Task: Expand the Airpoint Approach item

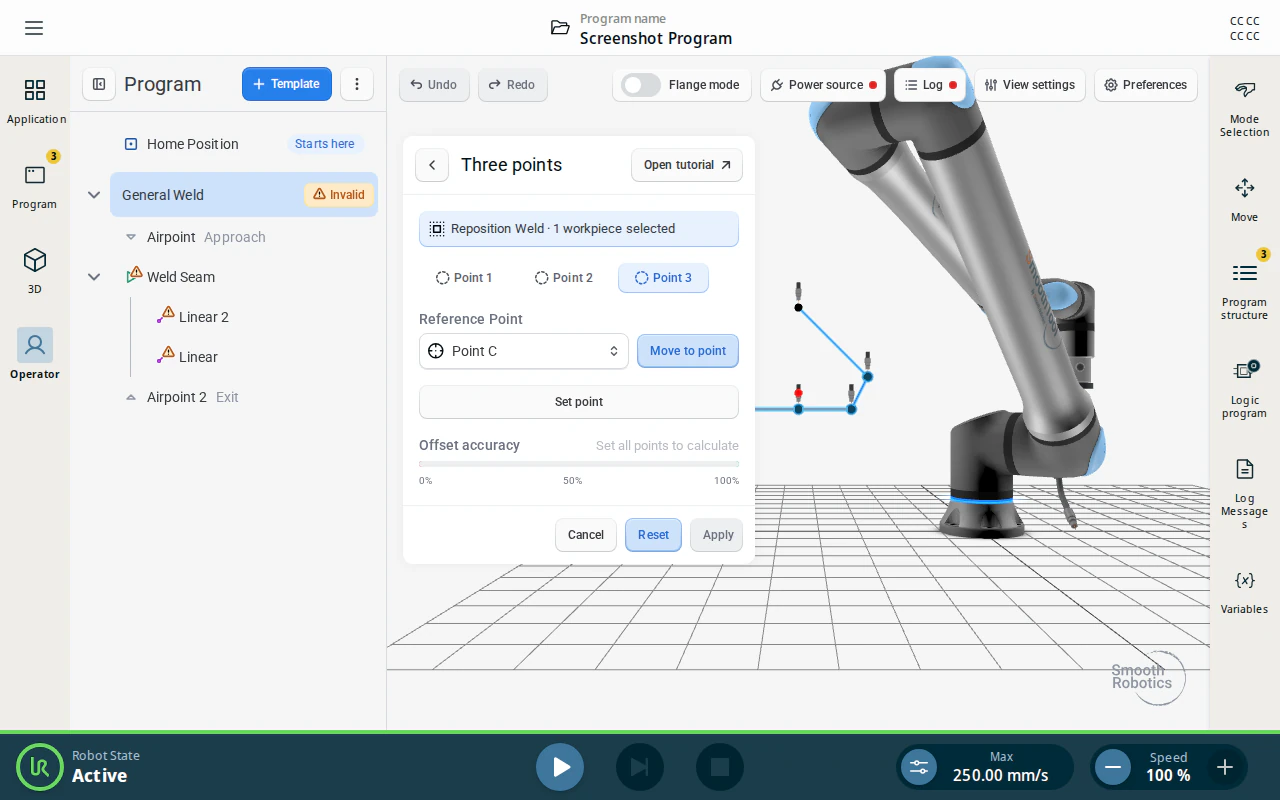Action: tap(131, 237)
